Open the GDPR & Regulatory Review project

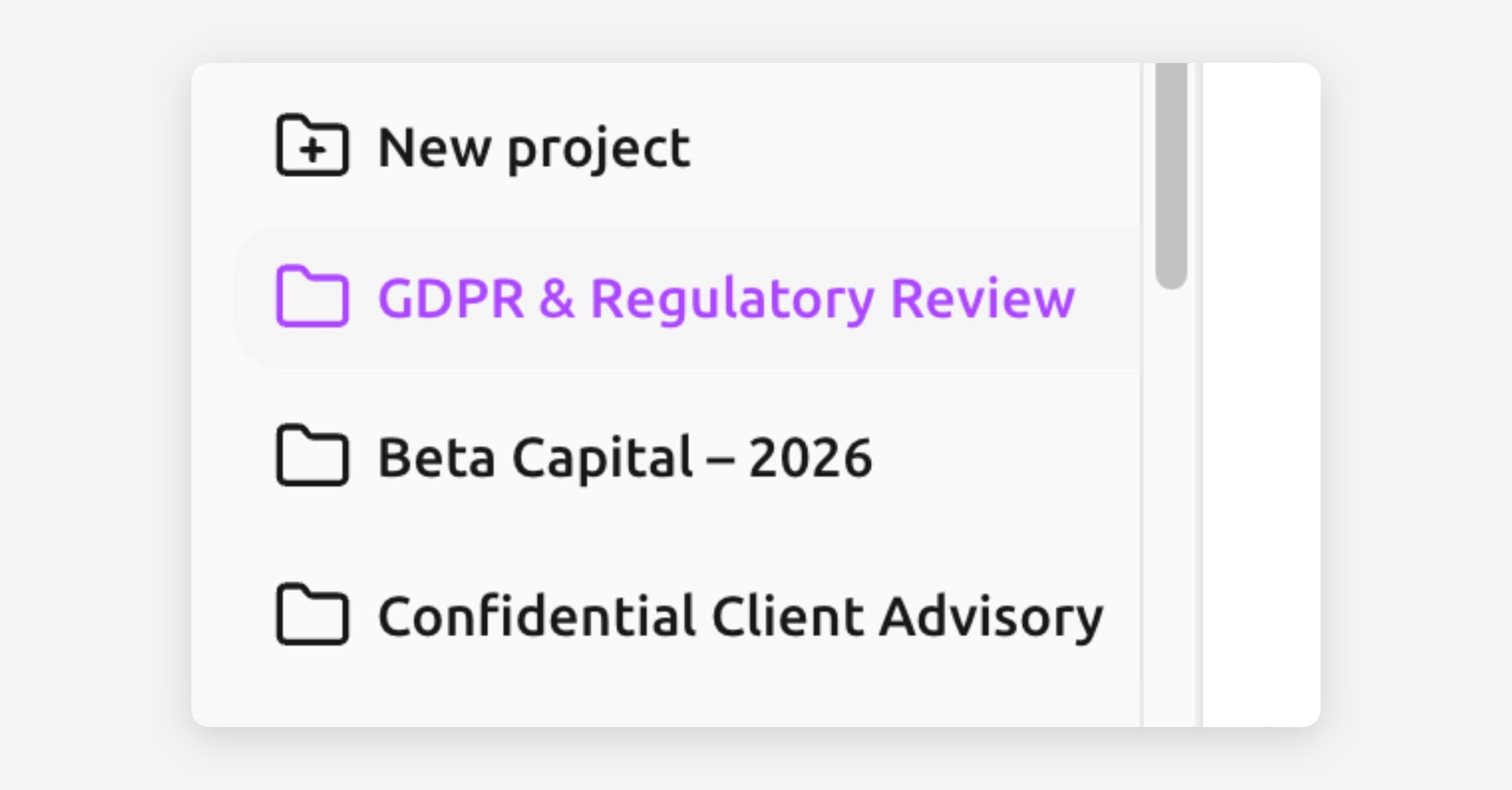726,298
